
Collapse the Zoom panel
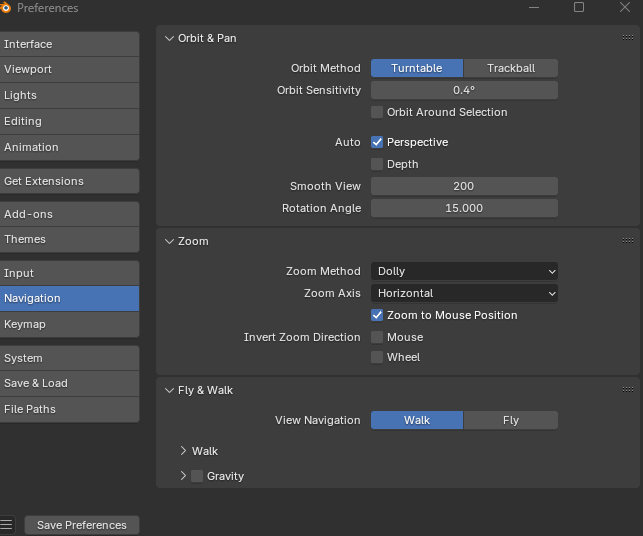click(169, 241)
